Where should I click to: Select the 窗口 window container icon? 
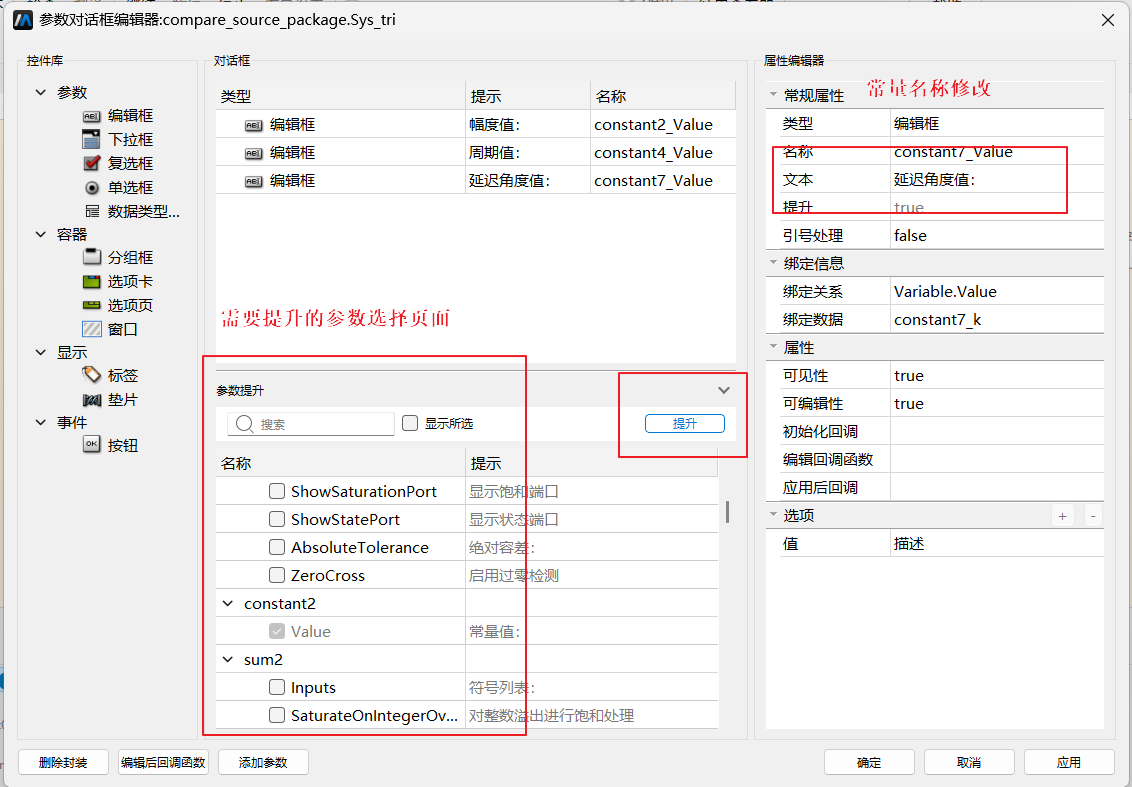click(92, 329)
